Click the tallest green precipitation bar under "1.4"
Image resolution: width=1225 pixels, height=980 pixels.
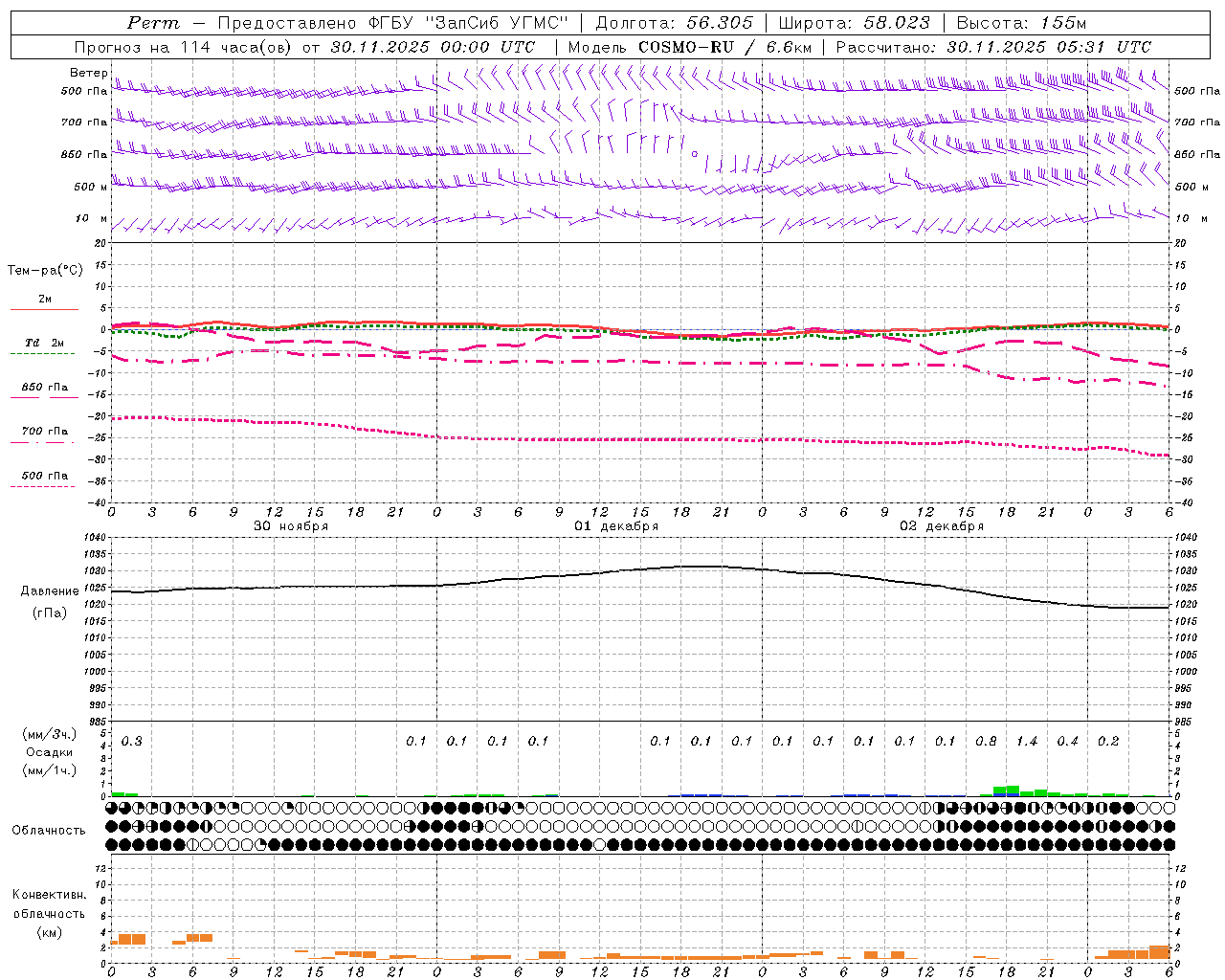1013,791
